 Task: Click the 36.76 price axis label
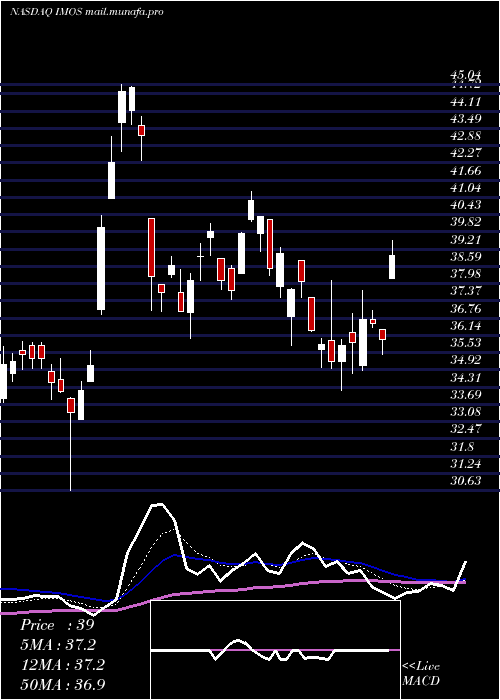(x=466, y=308)
